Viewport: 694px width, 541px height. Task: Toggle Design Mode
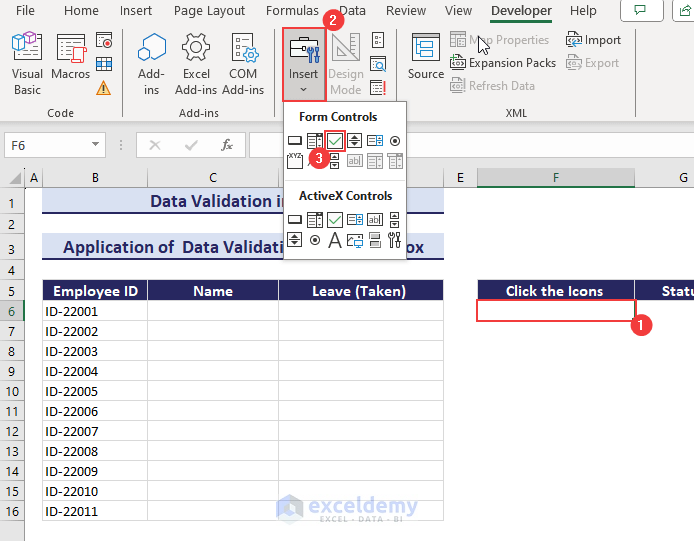[x=346, y=63]
